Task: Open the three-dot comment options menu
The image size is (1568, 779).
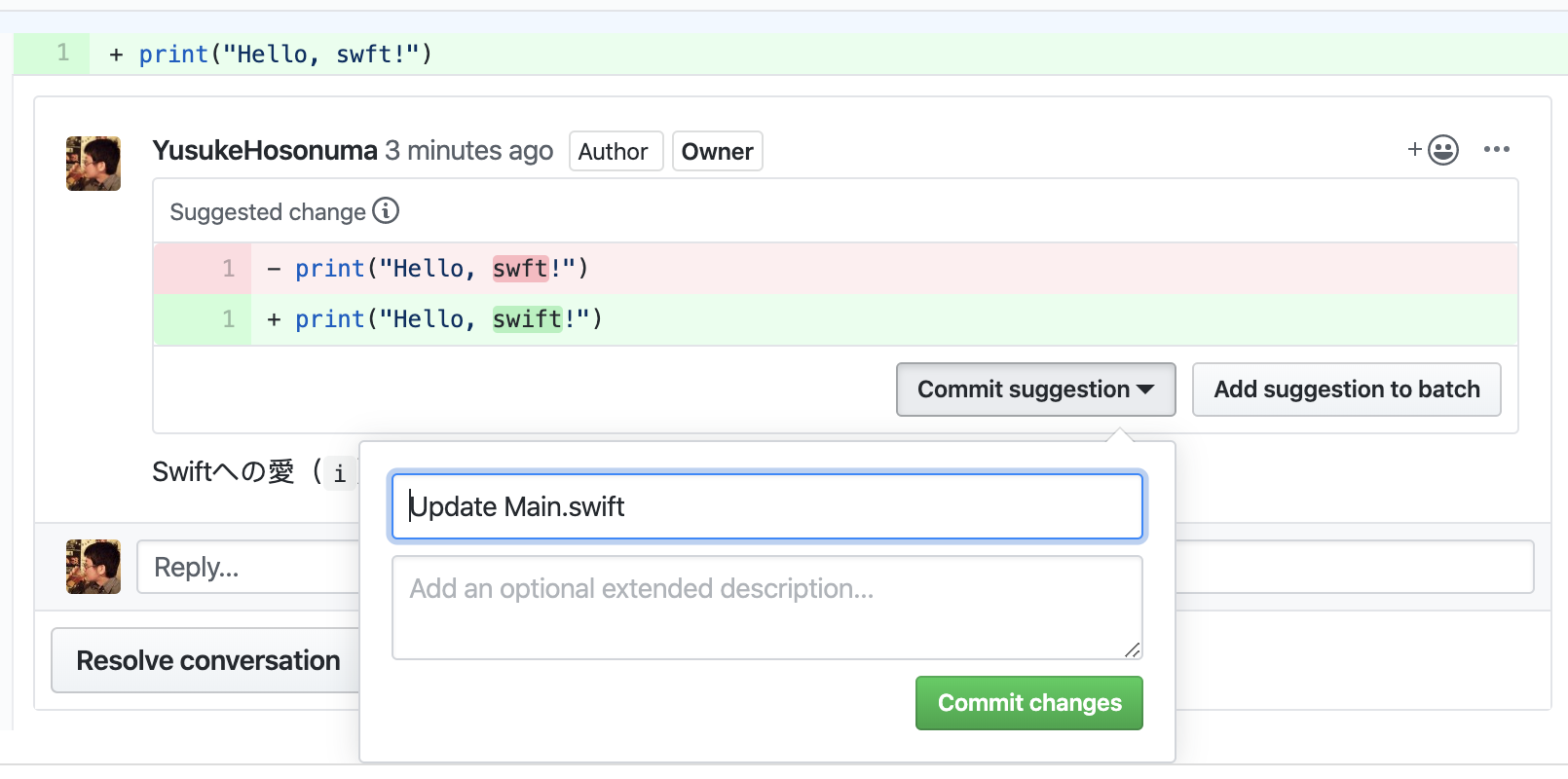Action: pyautogui.click(x=1496, y=150)
